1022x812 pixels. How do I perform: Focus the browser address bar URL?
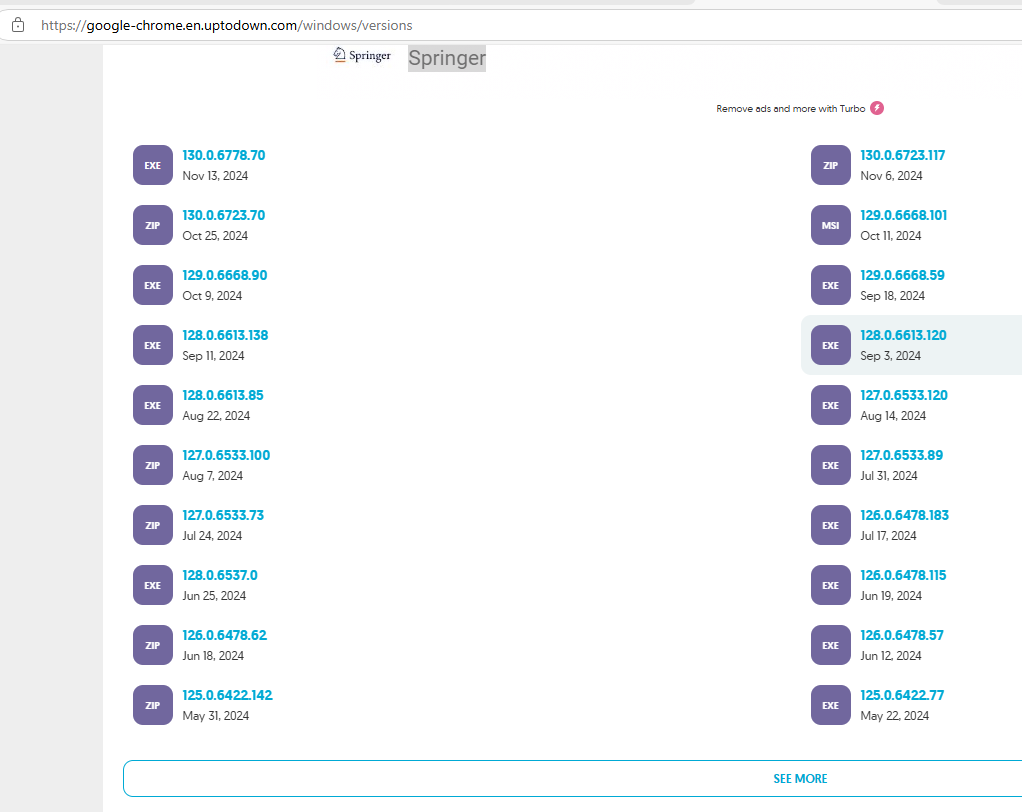click(x=227, y=25)
